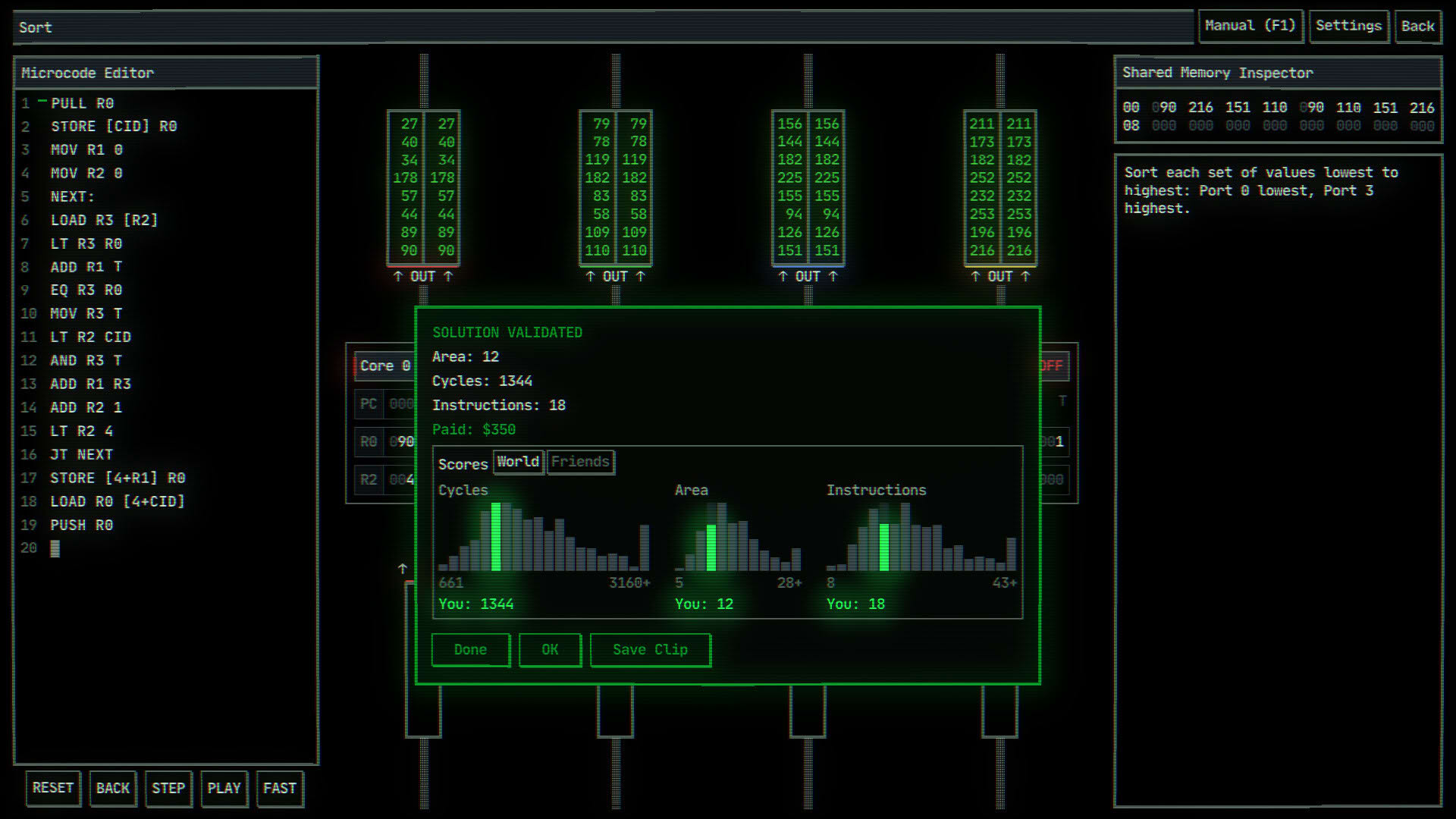Click RESET playback control

point(53,788)
